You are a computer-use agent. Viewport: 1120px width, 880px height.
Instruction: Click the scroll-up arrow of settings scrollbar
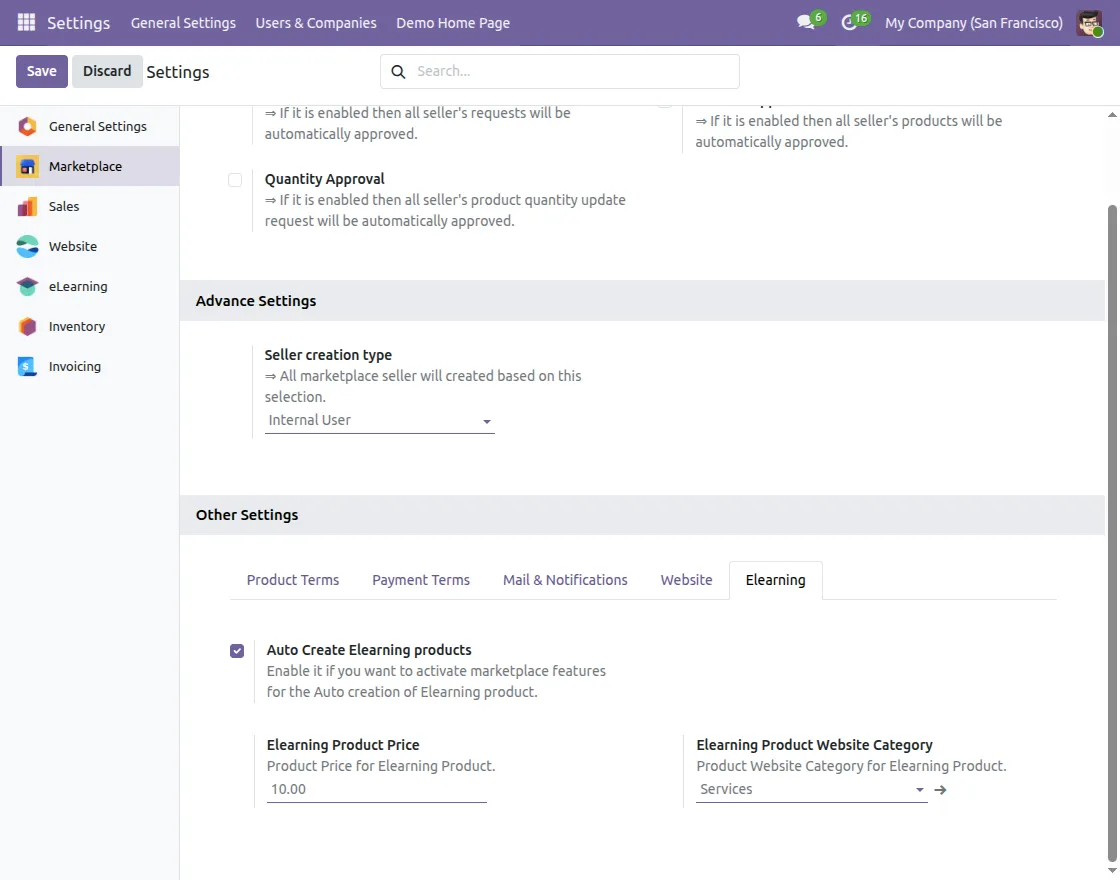pos(1112,114)
